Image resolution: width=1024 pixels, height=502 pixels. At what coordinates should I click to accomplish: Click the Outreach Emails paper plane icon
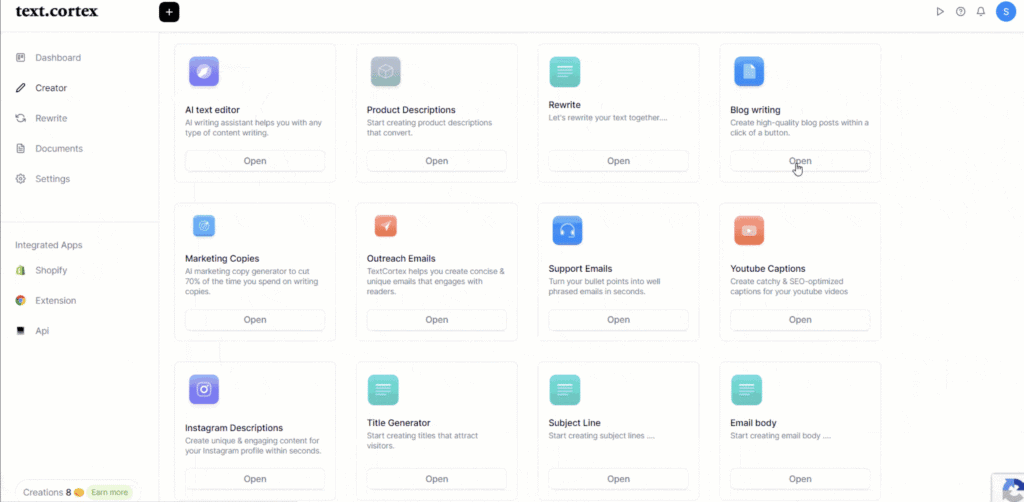pyautogui.click(x=386, y=226)
